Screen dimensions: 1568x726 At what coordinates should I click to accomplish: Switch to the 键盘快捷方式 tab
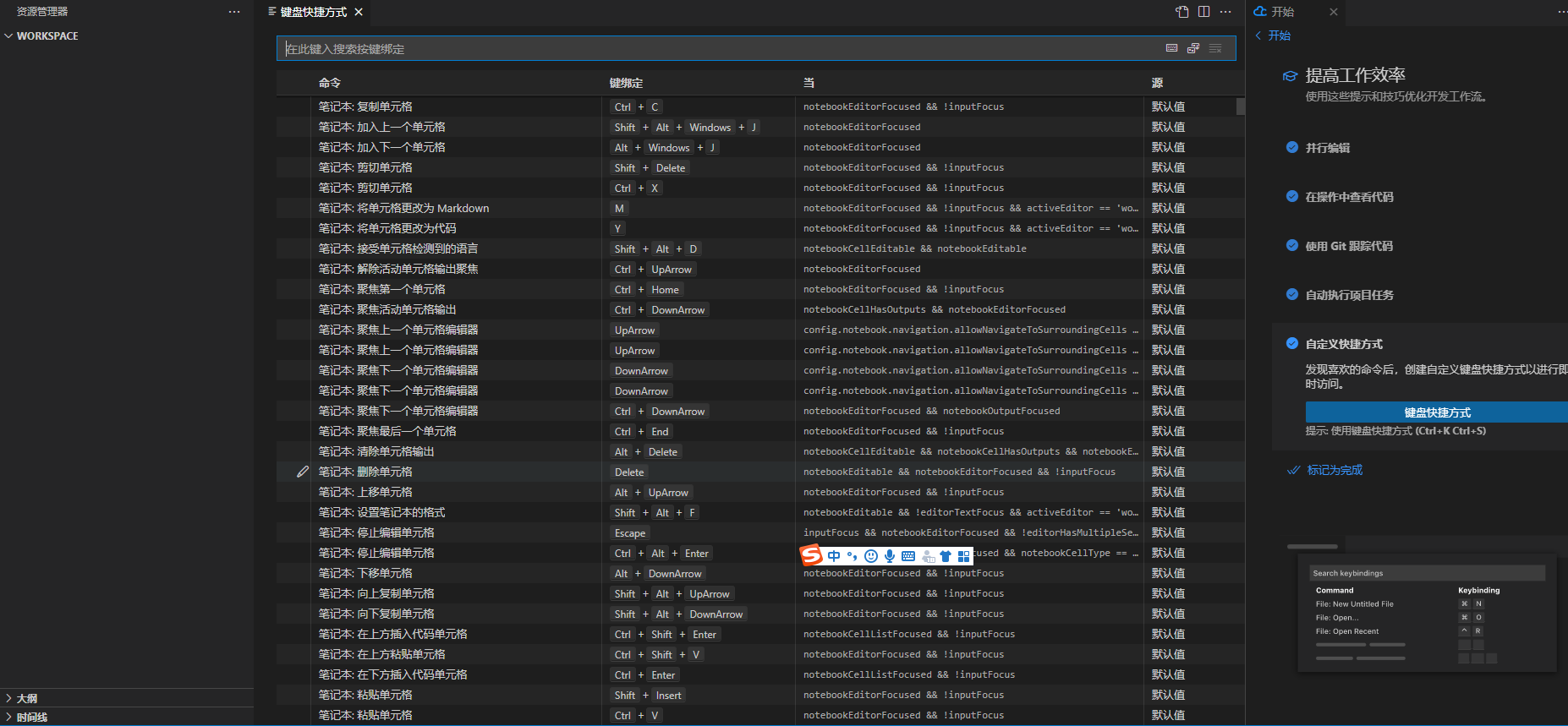pyautogui.click(x=314, y=12)
